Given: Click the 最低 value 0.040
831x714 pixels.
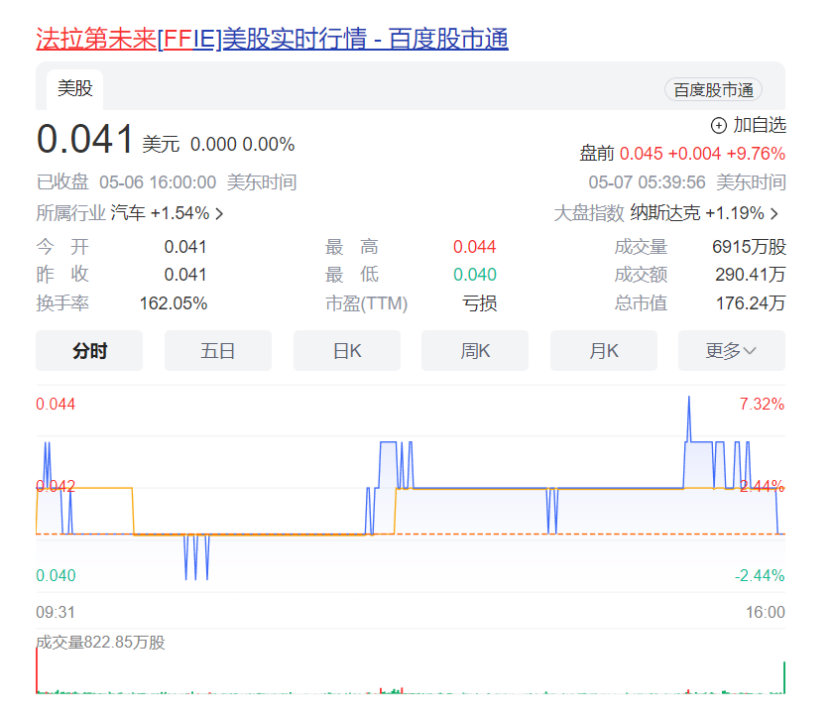Looking at the screenshot, I should pos(474,275).
